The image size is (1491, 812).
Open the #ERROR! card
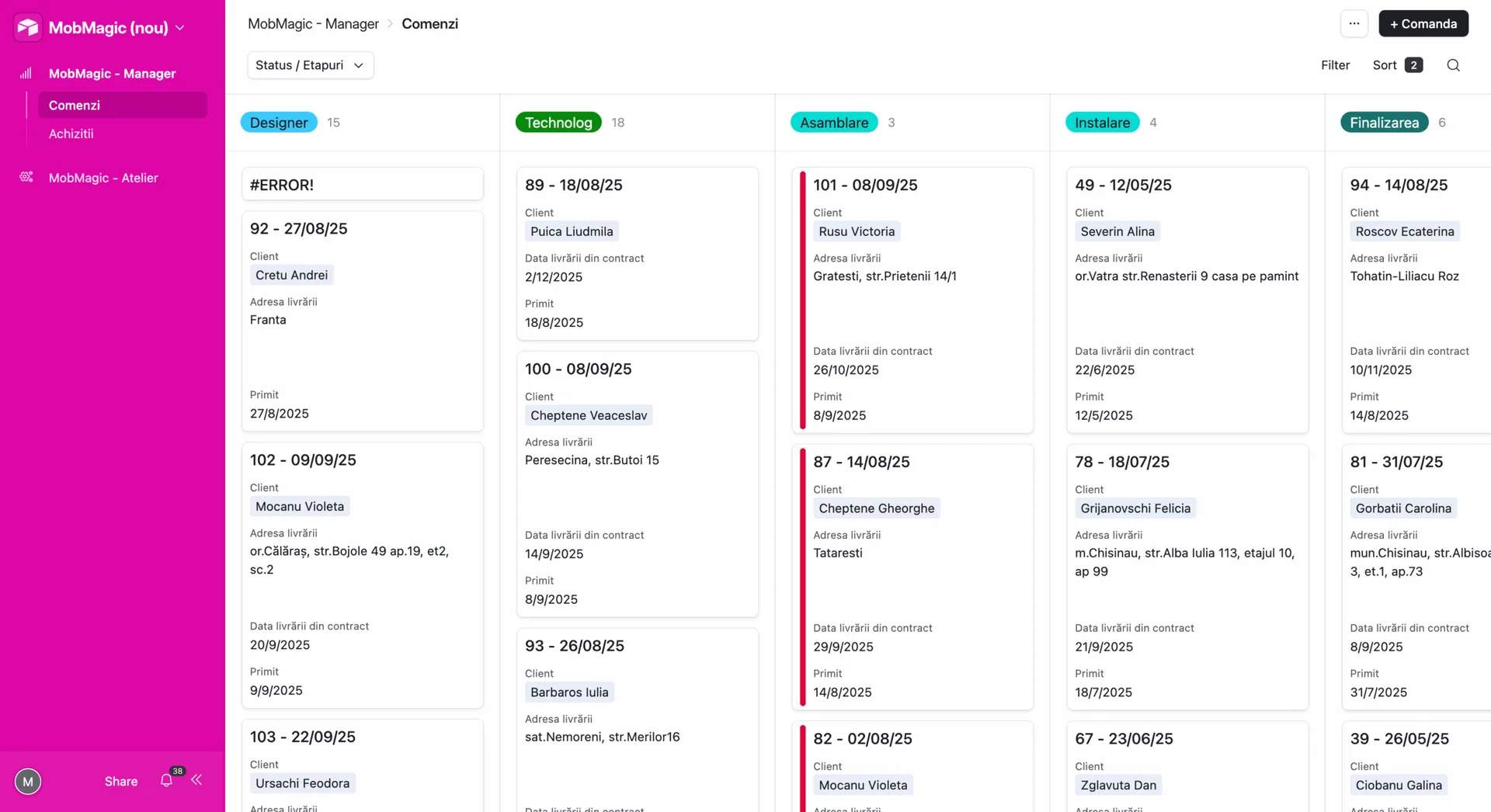pos(363,185)
